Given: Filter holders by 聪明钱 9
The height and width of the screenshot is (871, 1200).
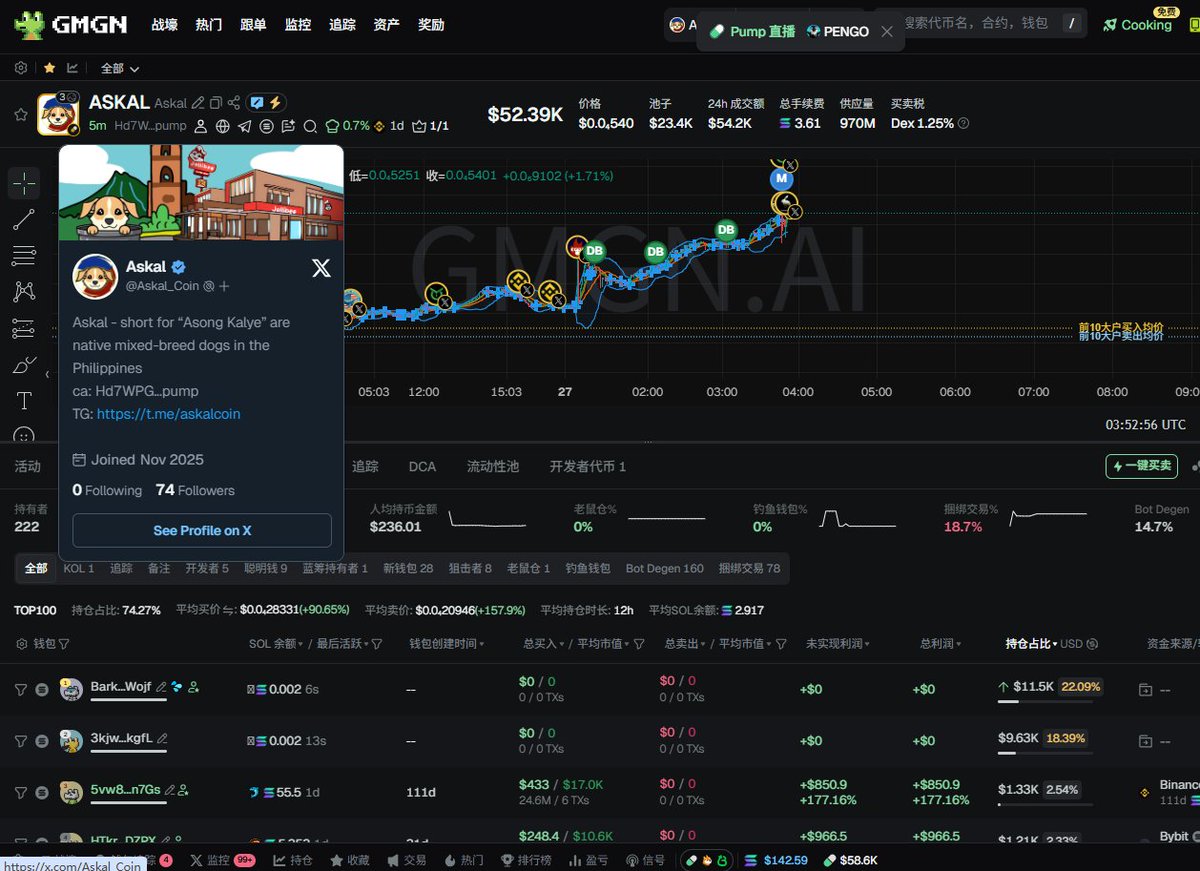Looking at the screenshot, I should click(x=264, y=568).
